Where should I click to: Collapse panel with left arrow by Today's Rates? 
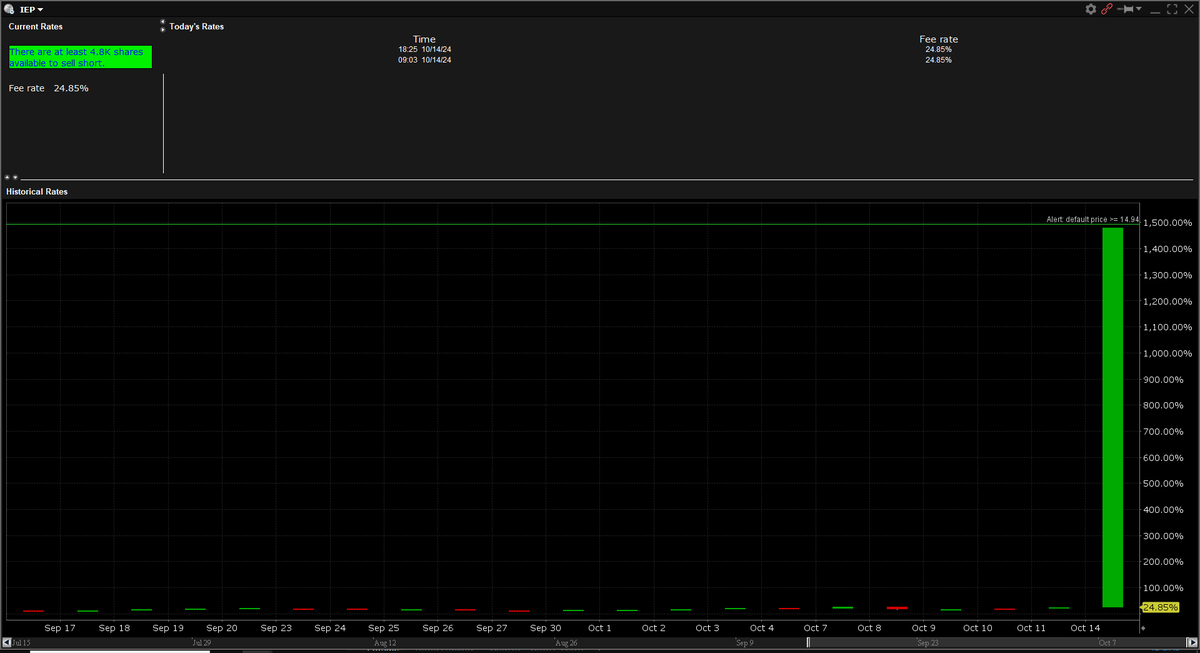coord(163,21)
